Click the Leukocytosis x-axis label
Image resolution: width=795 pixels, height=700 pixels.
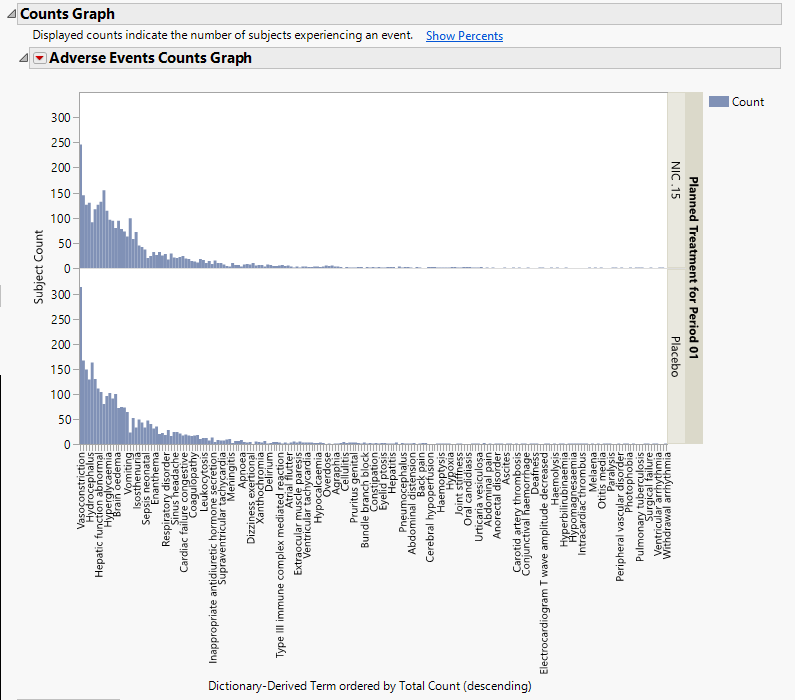coord(204,482)
